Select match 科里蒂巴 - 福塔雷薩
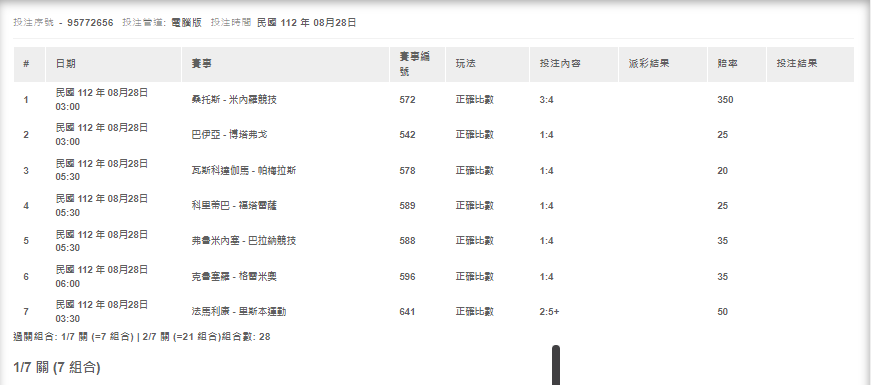 pos(234,206)
